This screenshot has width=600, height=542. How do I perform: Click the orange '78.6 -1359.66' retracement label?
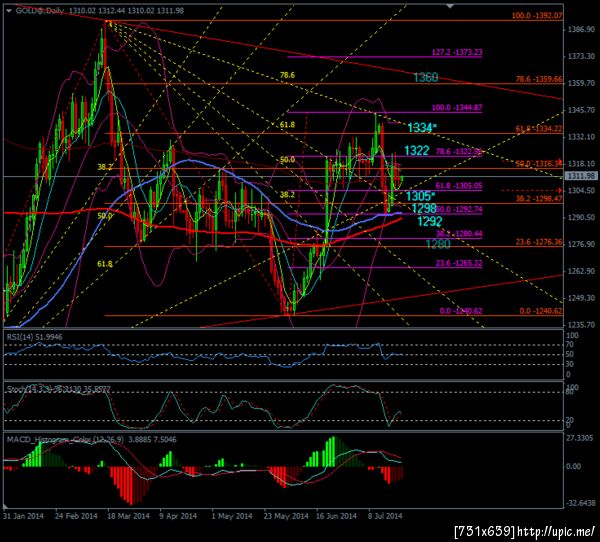[539, 79]
